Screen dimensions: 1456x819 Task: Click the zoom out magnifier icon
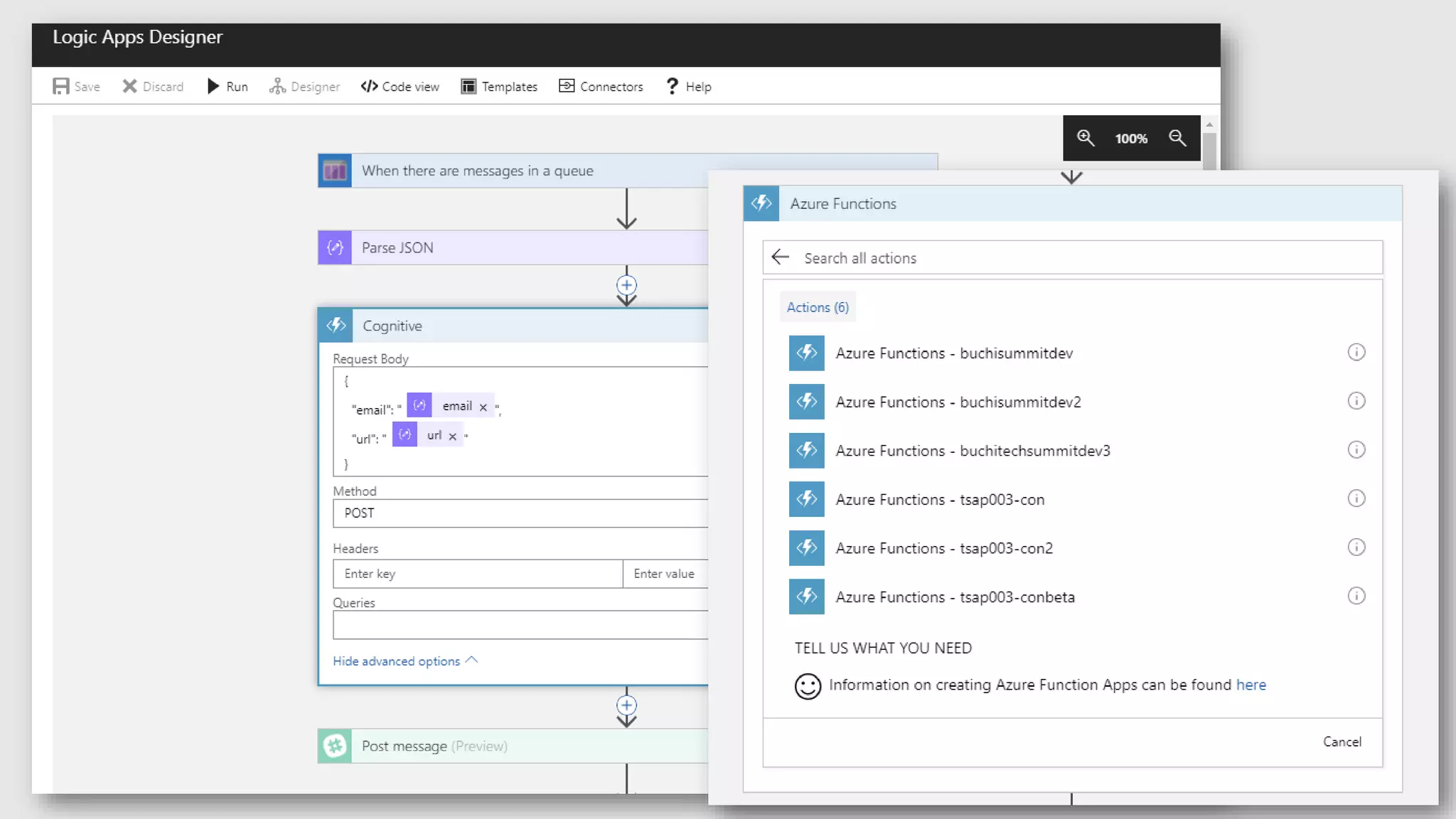[x=1177, y=138]
